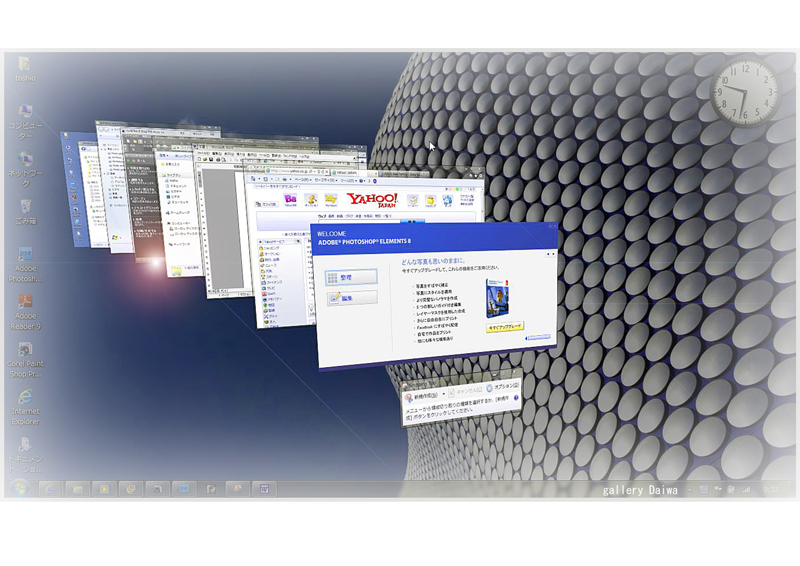Click the 整理 button in Photoshop Elements welcome
The height and width of the screenshot is (566, 800).
pos(351,277)
